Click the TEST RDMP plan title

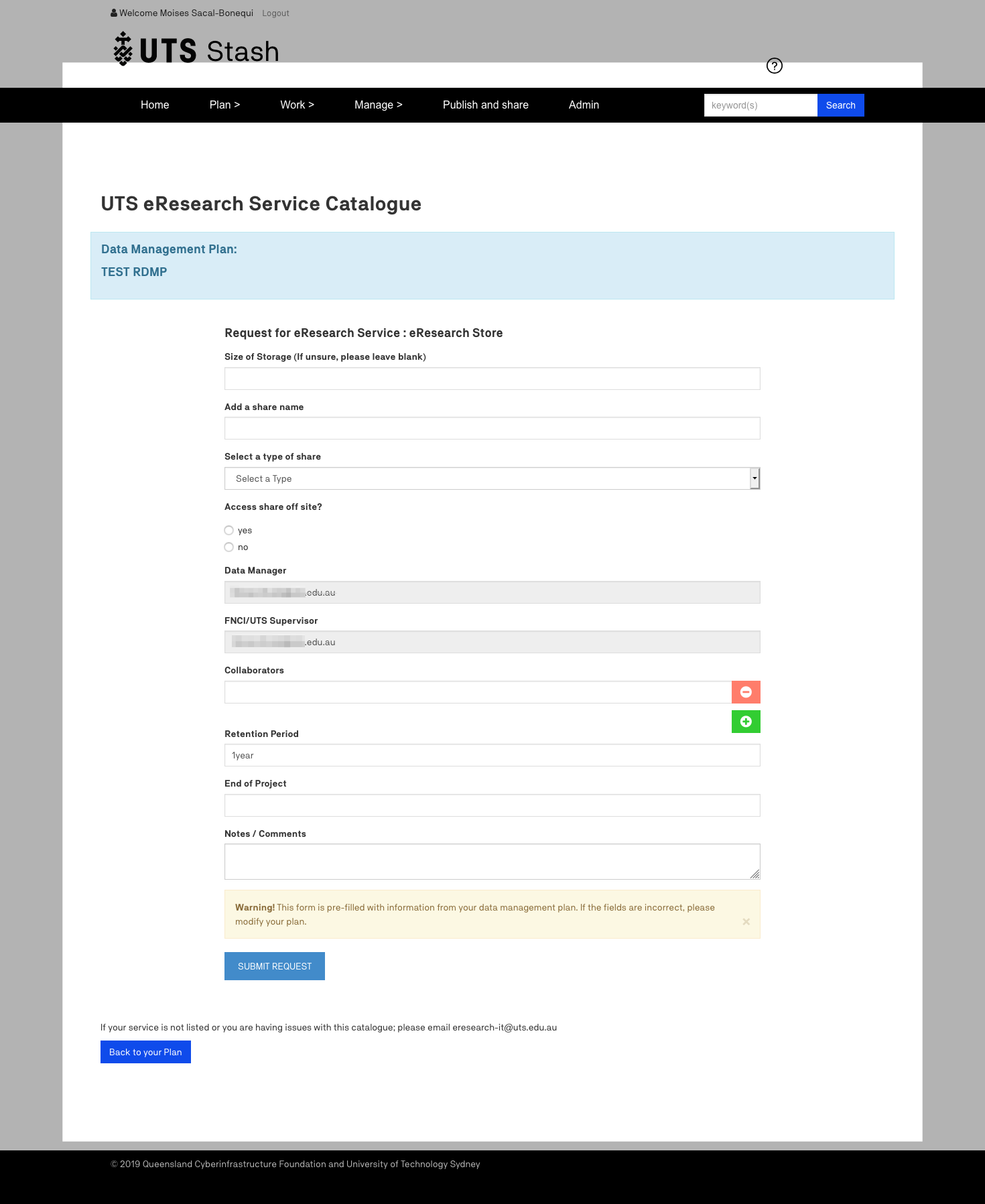coord(134,272)
